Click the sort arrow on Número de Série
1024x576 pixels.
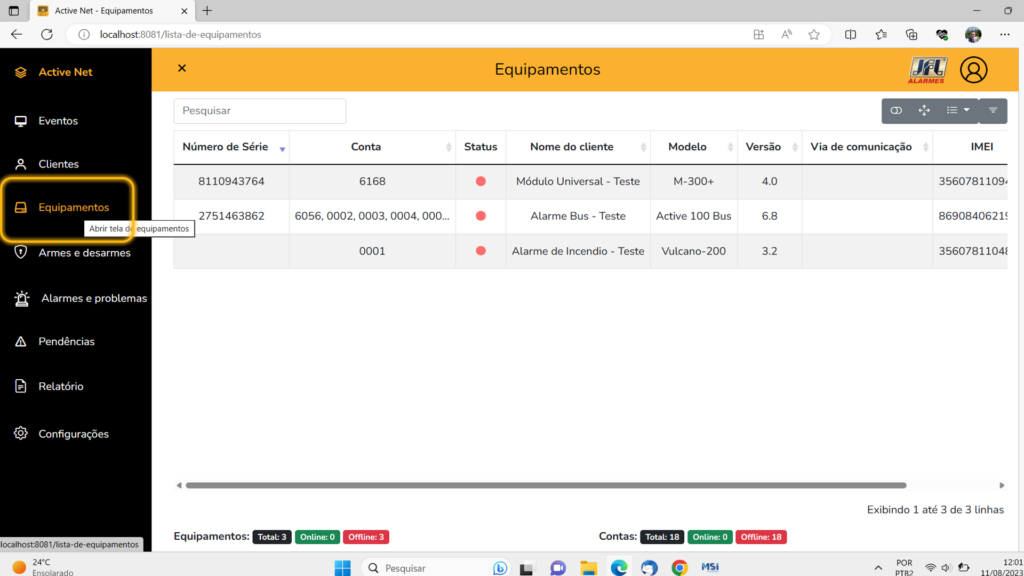283,147
